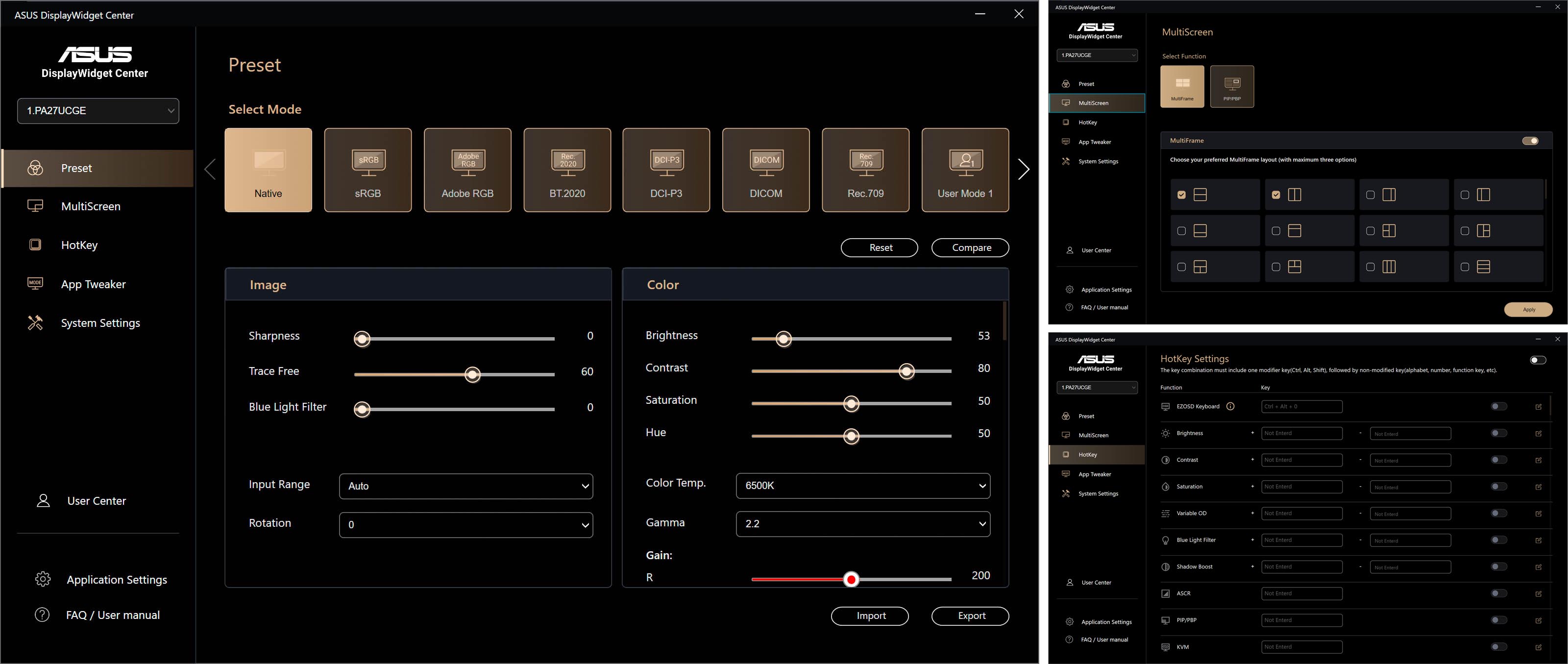Go to System Settings in main sidebar
1568x664 pixels.
[x=100, y=323]
